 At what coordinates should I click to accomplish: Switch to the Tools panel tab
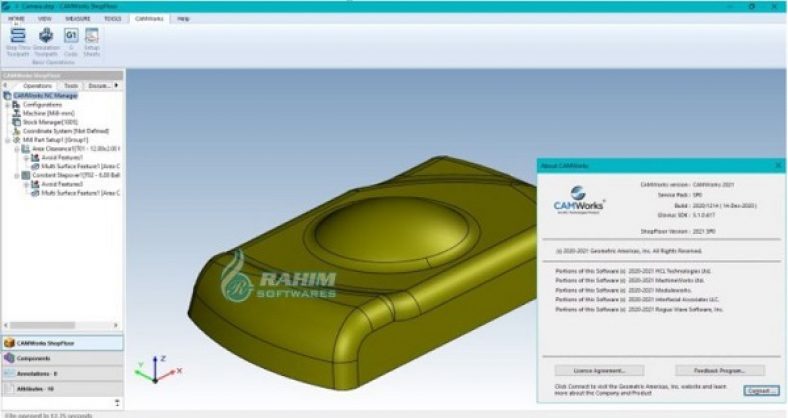(x=71, y=86)
